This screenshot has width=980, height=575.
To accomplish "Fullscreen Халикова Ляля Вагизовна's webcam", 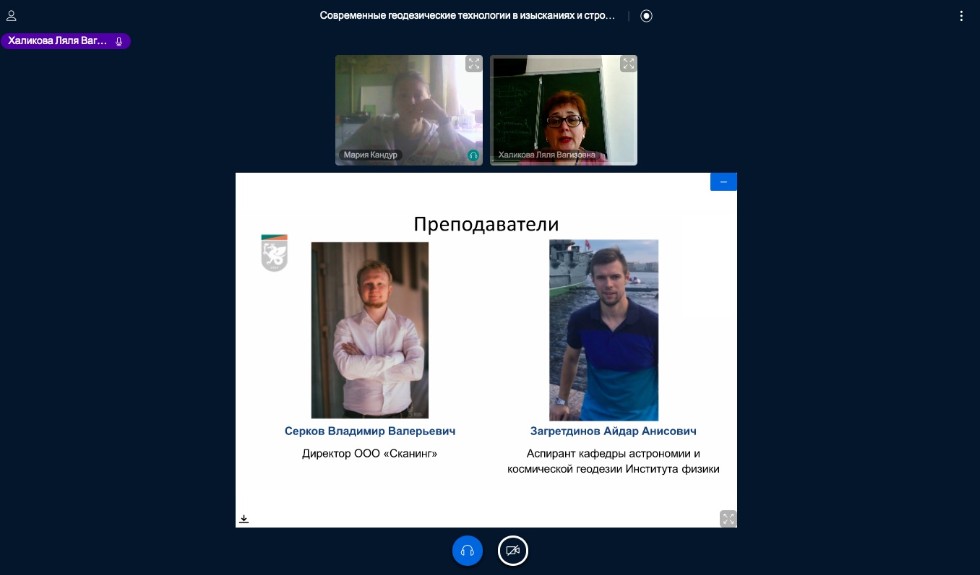I will point(628,64).
